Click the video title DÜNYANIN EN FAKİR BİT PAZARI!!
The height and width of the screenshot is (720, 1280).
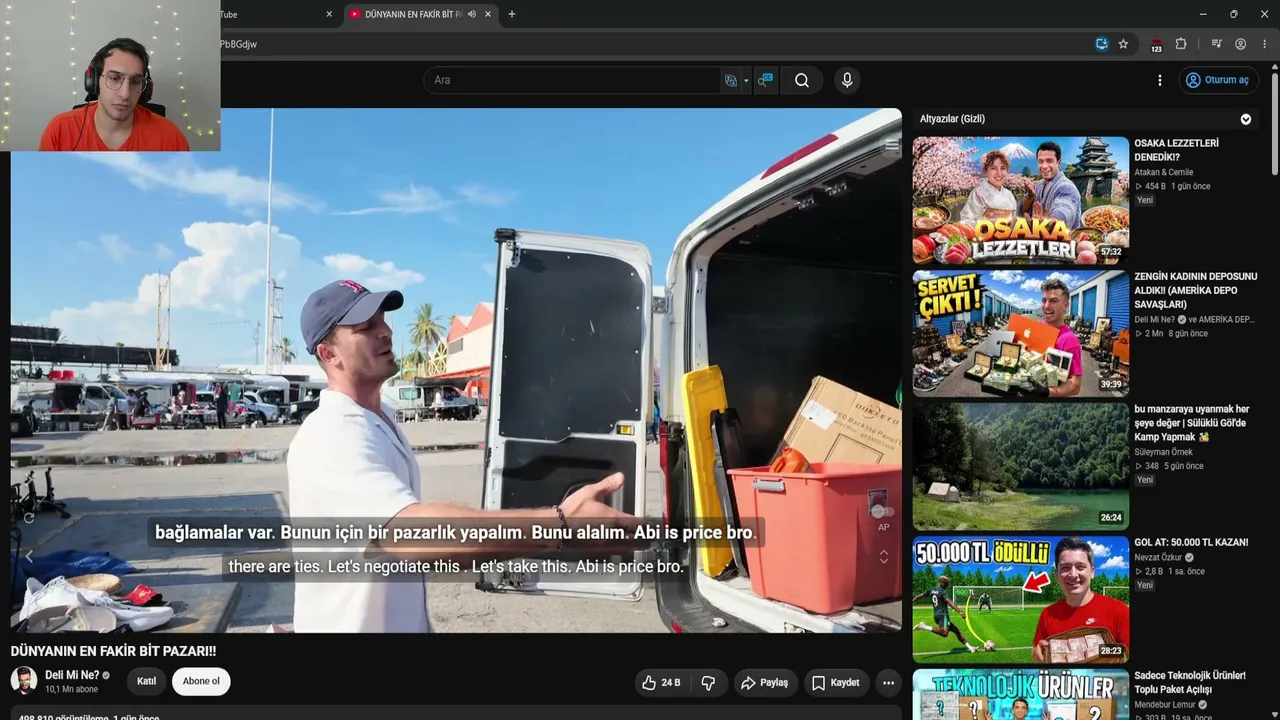(114, 651)
